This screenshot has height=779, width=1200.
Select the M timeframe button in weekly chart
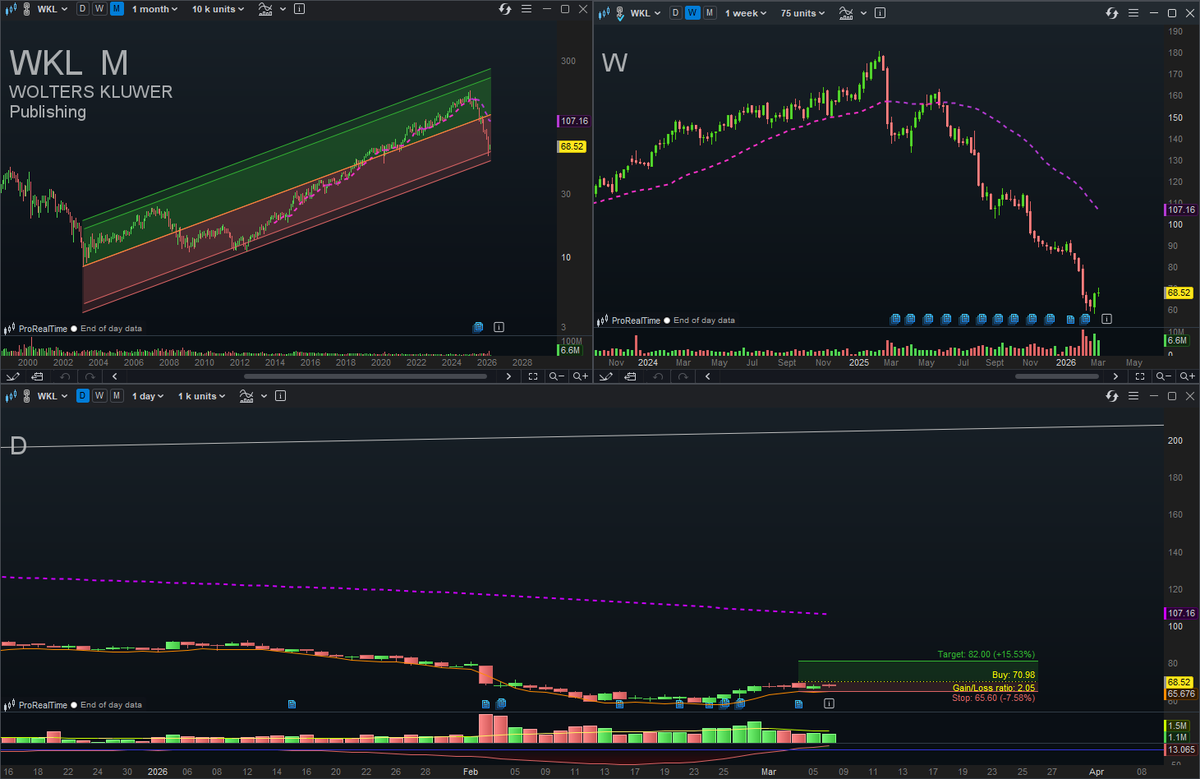[x=710, y=13]
